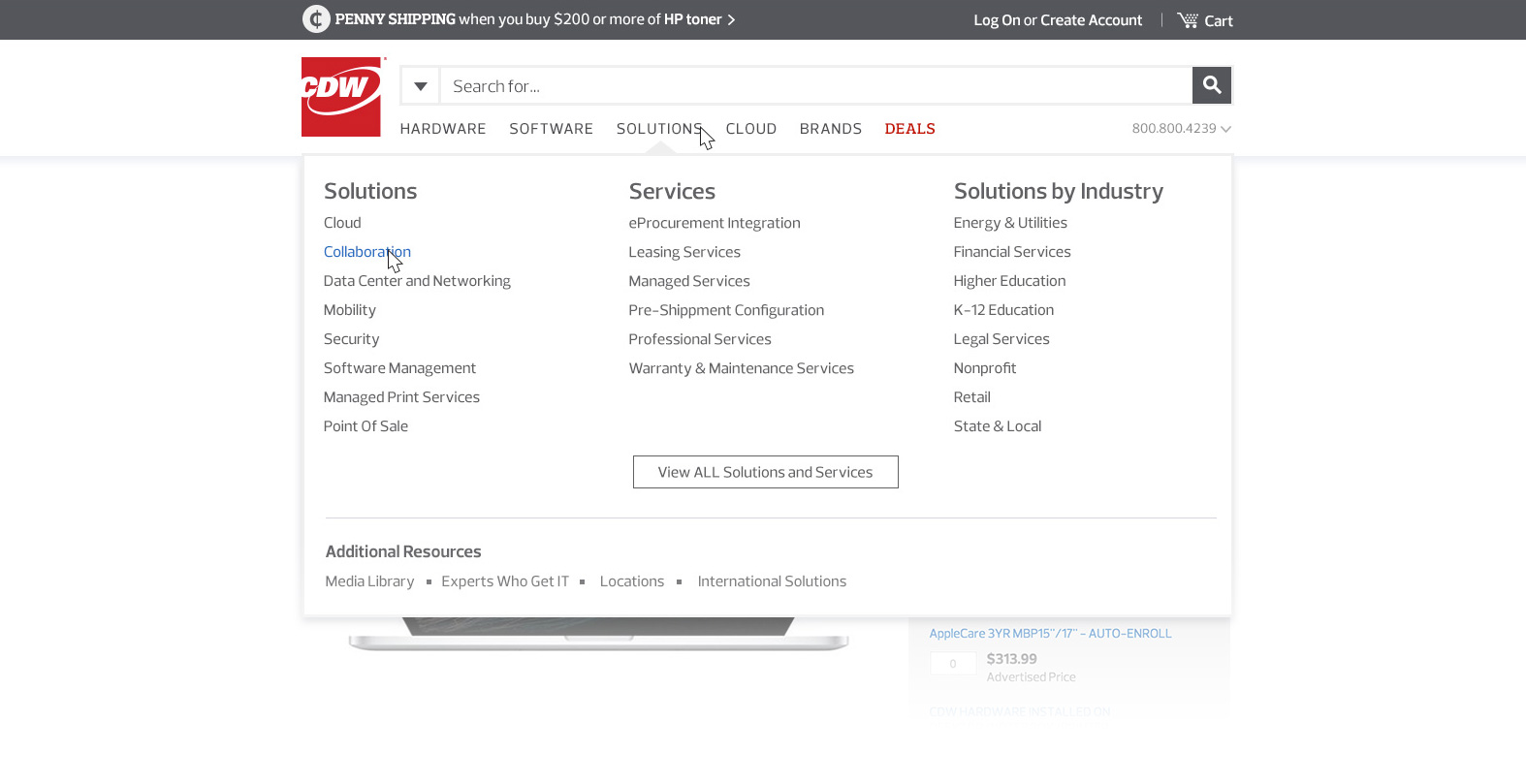Image resolution: width=1526 pixels, height=784 pixels.
Task: Select the BRANDS navigation item
Action: (830, 129)
